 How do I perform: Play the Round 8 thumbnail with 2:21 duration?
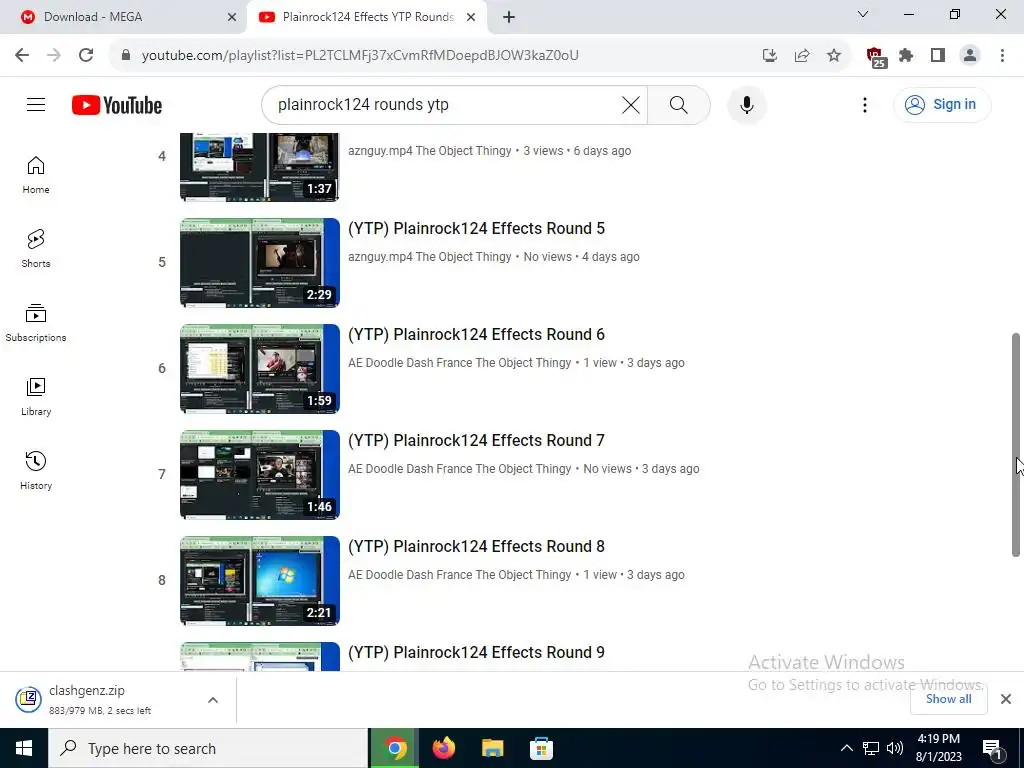tap(260, 580)
